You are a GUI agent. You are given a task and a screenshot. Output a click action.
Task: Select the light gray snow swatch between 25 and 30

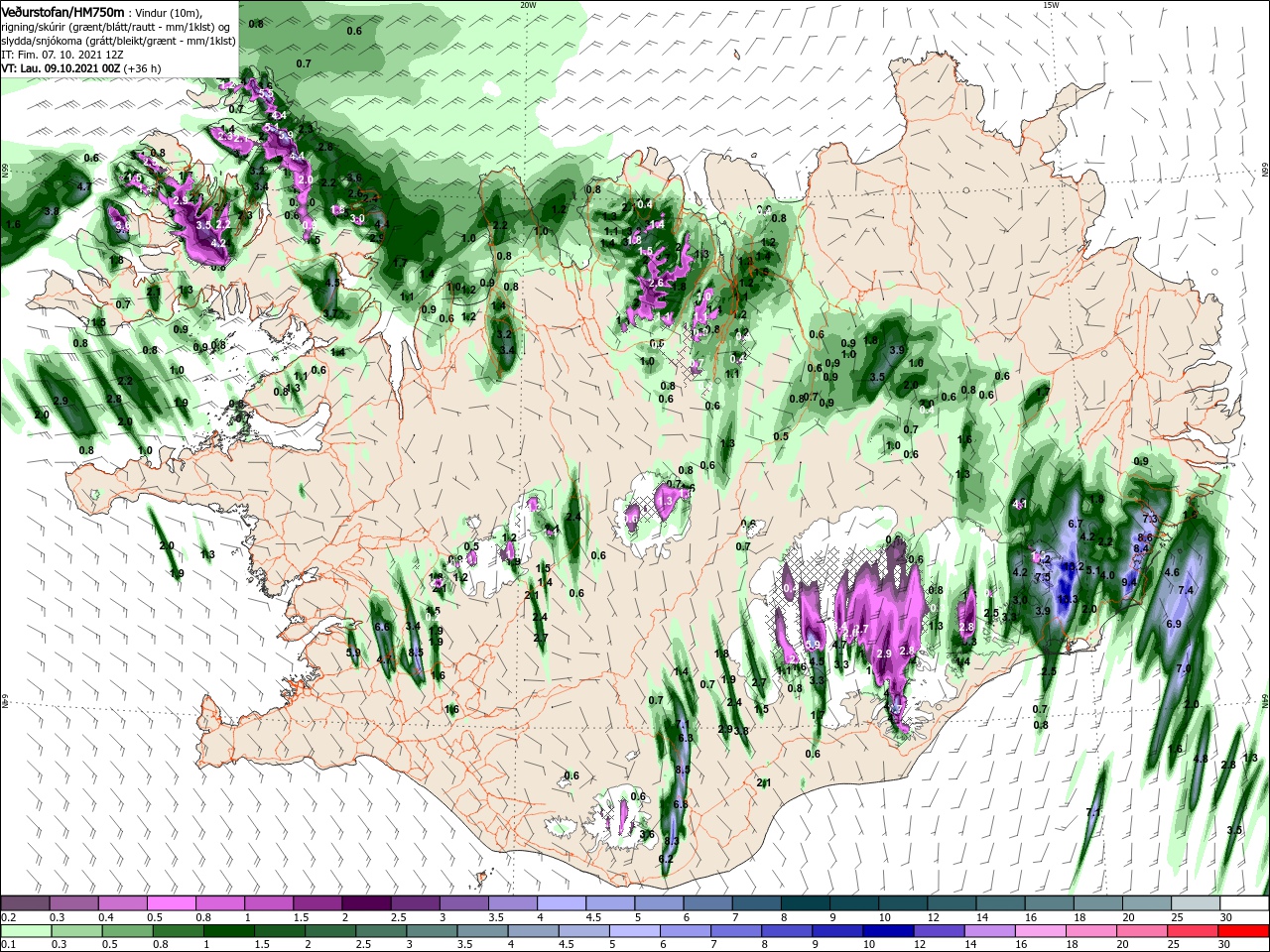click(x=1196, y=903)
